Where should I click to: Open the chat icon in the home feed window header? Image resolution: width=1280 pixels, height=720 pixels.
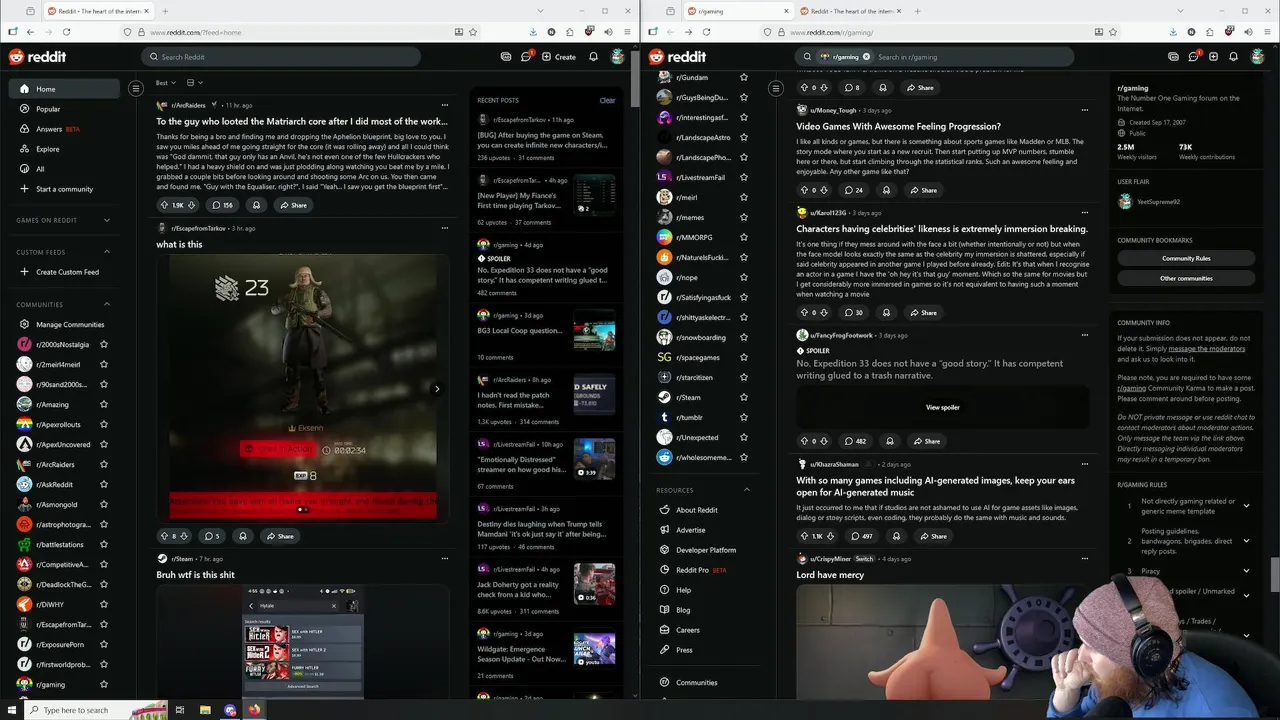click(526, 57)
